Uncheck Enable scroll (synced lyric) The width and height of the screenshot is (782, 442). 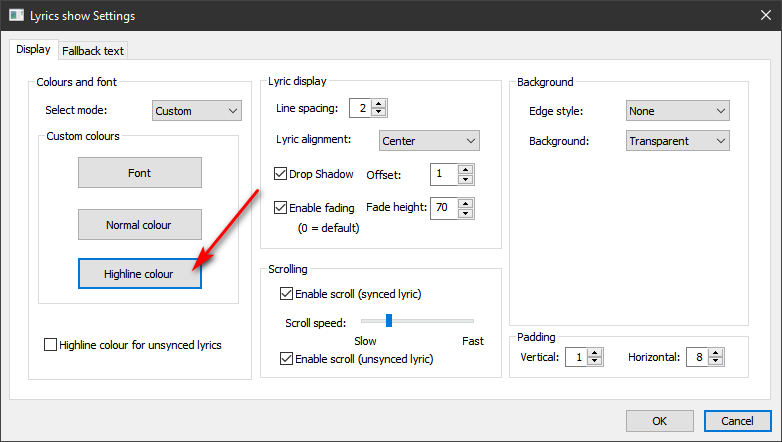[287, 294]
